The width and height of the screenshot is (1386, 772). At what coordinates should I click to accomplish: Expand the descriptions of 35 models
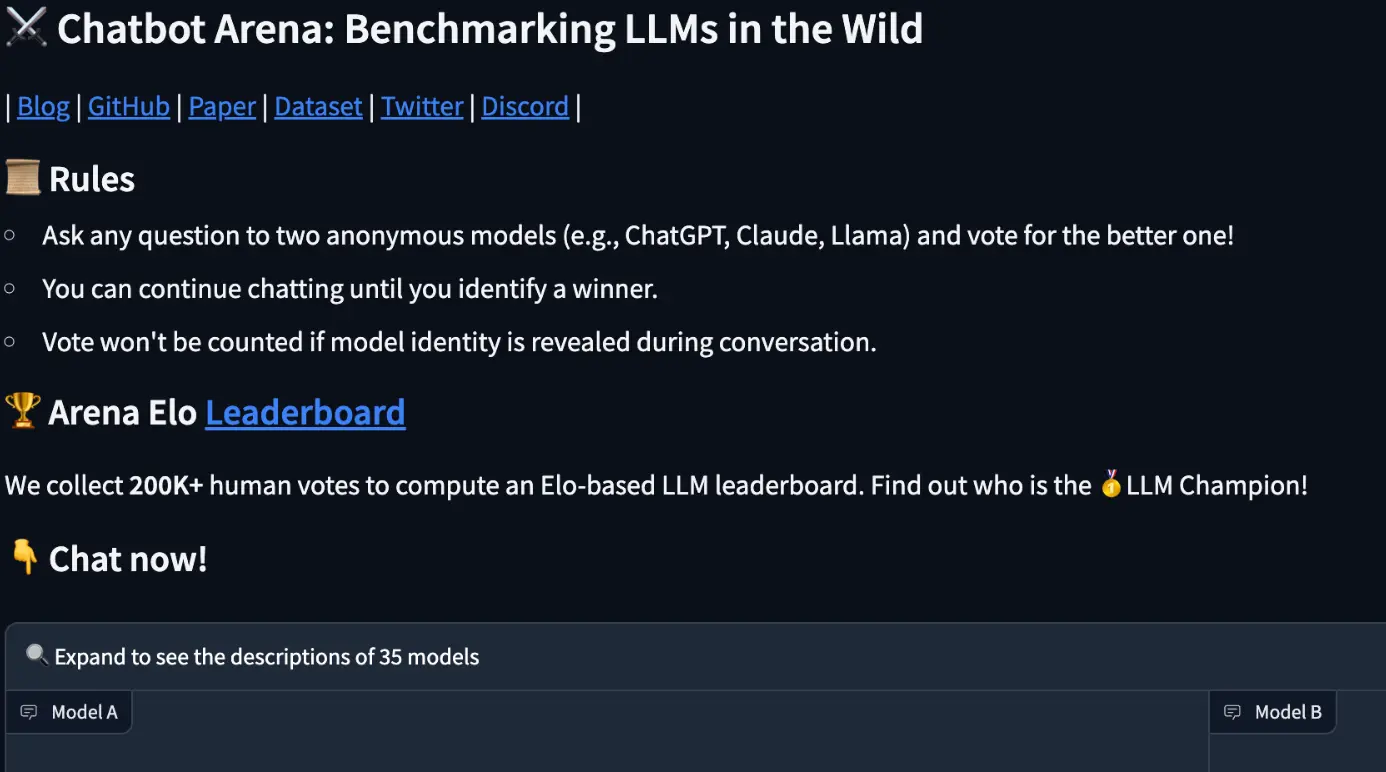(x=695, y=657)
